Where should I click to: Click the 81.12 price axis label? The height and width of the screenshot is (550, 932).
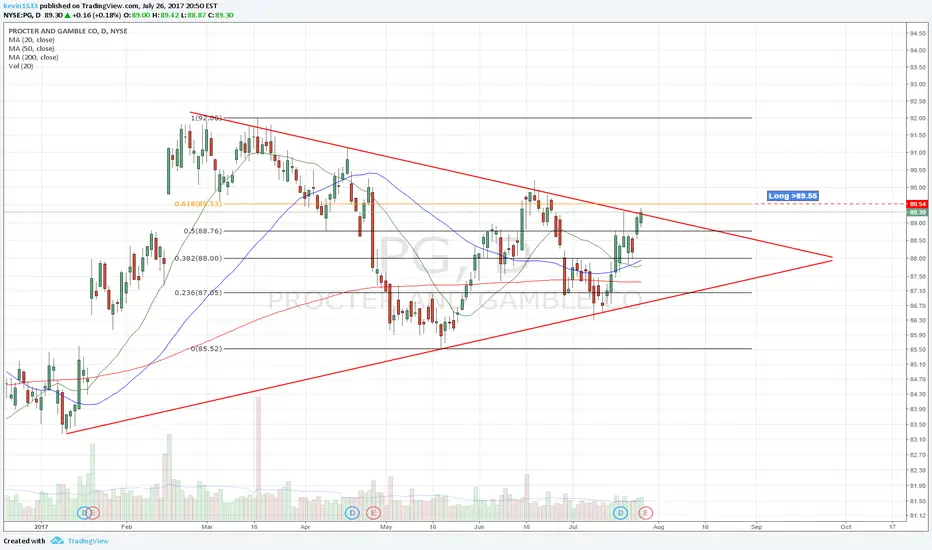click(x=917, y=516)
